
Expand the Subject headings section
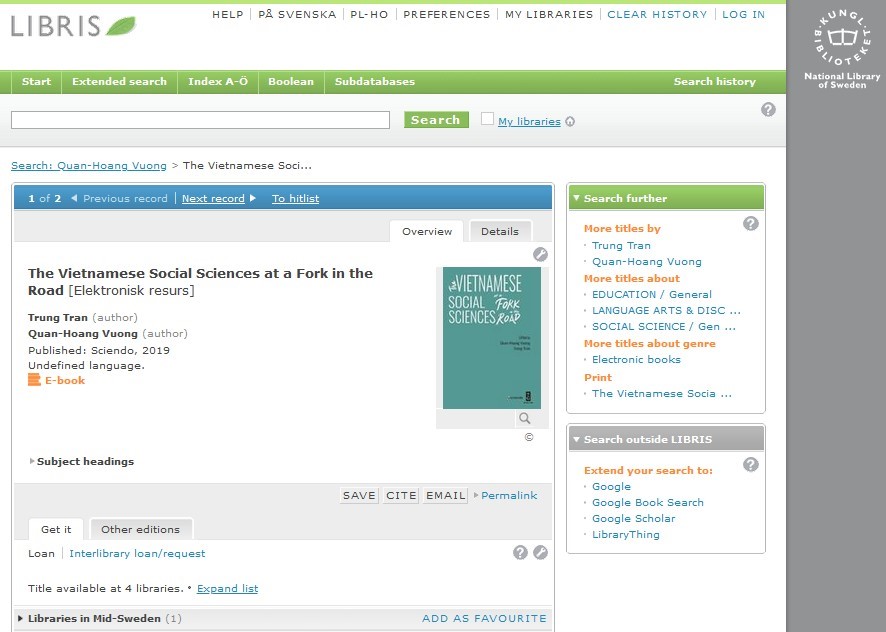point(82,462)
